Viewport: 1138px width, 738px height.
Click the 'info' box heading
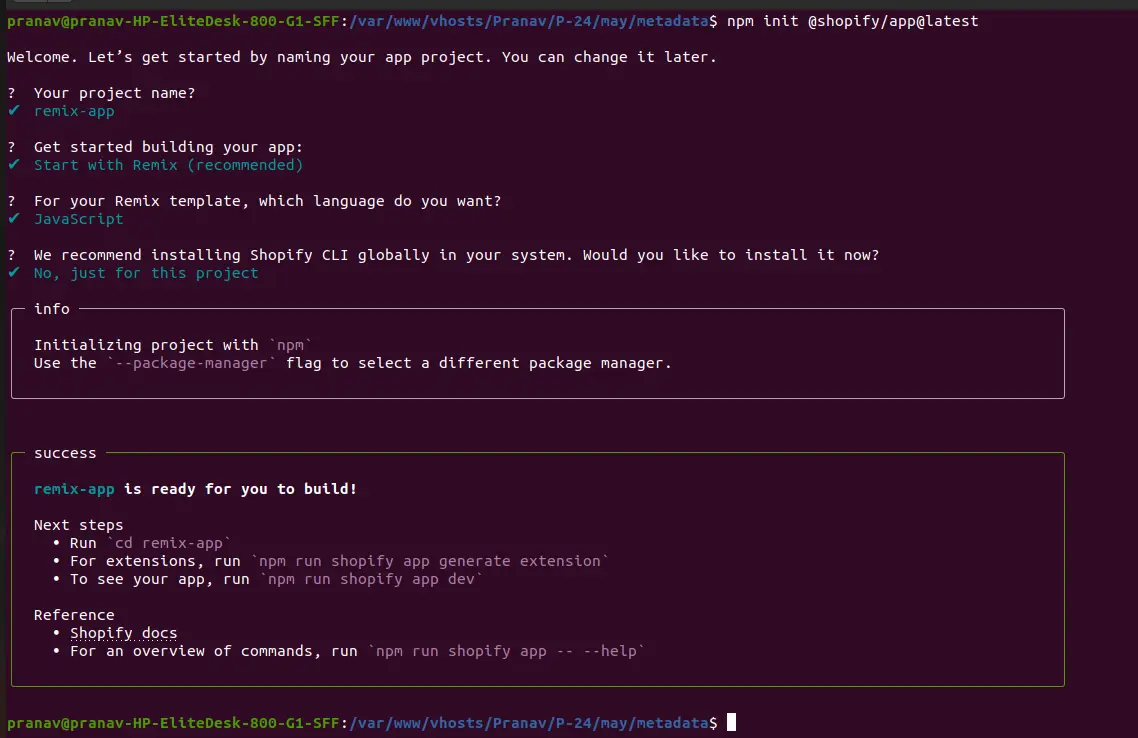click(52, 308)
